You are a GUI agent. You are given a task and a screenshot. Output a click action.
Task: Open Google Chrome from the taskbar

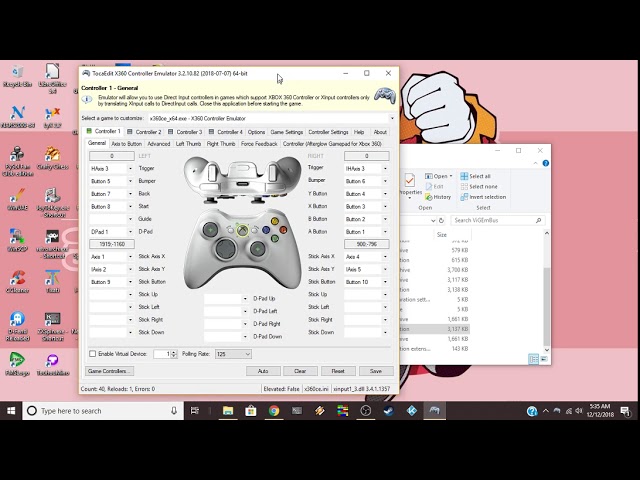coord(273,410)
